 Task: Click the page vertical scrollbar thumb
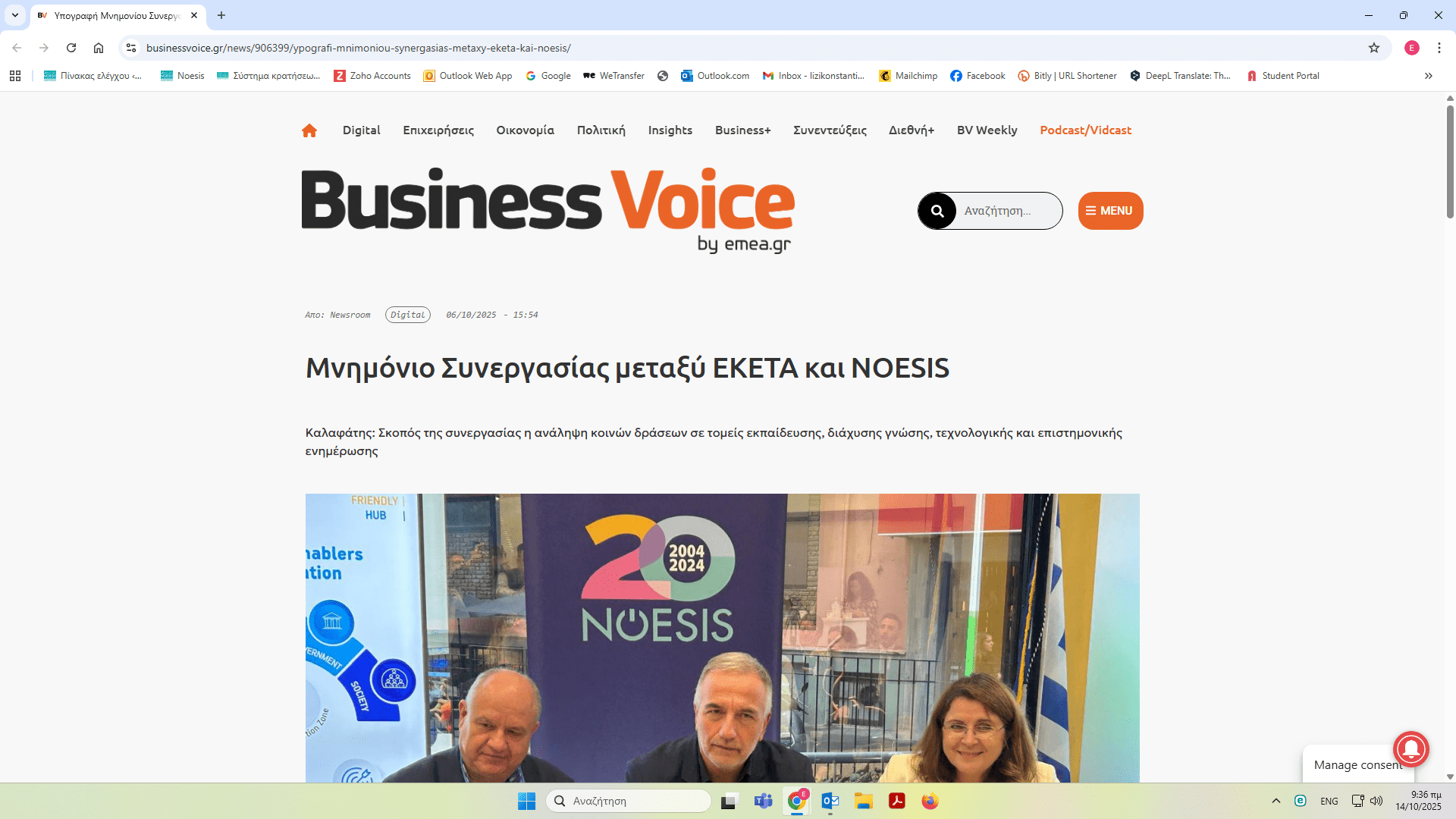[x=1450, y=161]
